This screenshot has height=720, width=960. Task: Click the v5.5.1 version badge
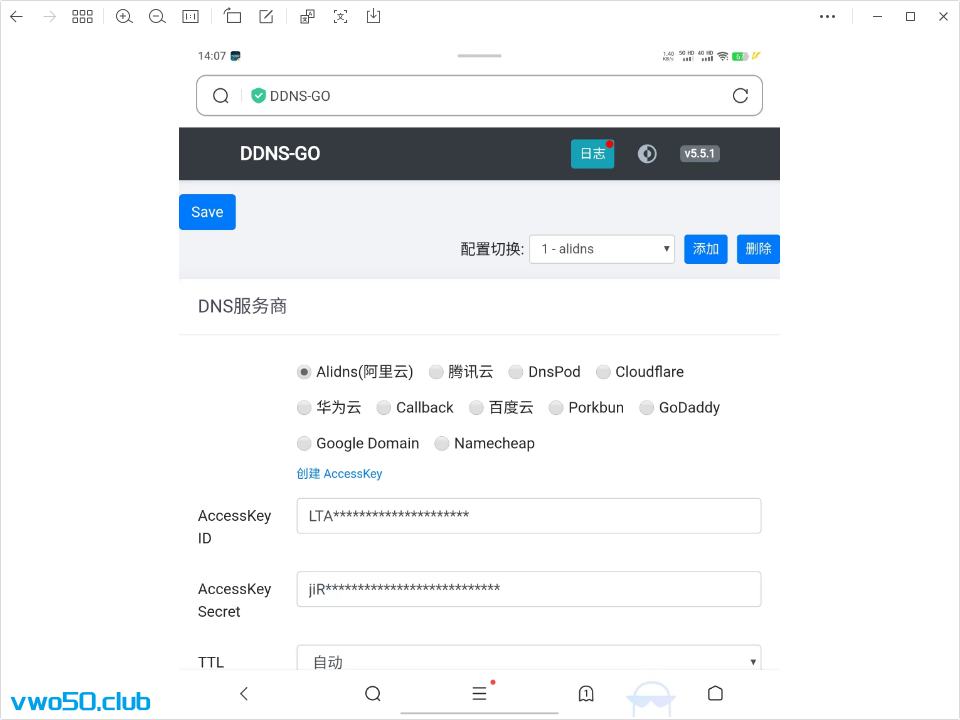700,154
